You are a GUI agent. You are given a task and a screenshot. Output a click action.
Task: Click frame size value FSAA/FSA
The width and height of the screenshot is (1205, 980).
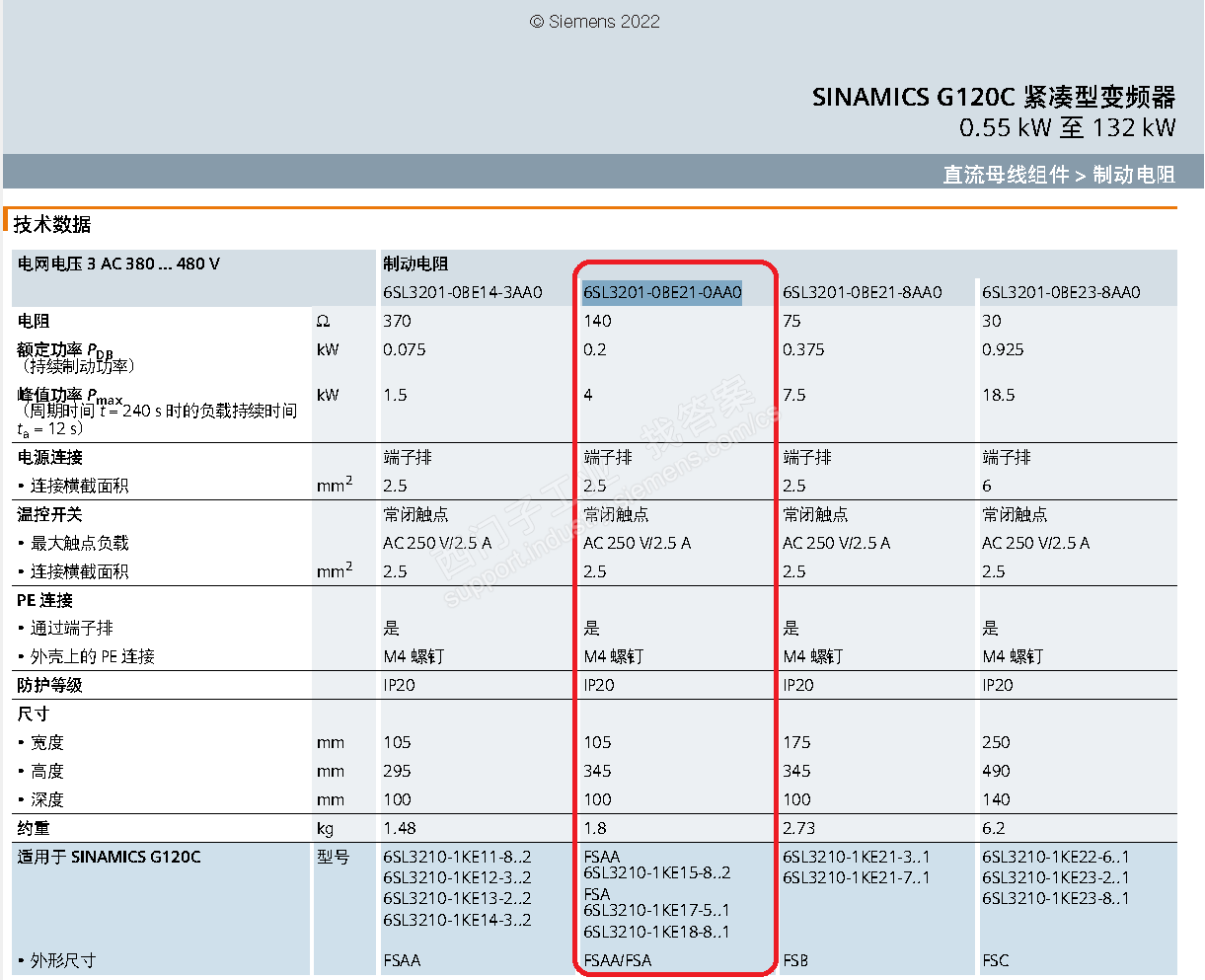pyautogui.click(x=617, y=960)
